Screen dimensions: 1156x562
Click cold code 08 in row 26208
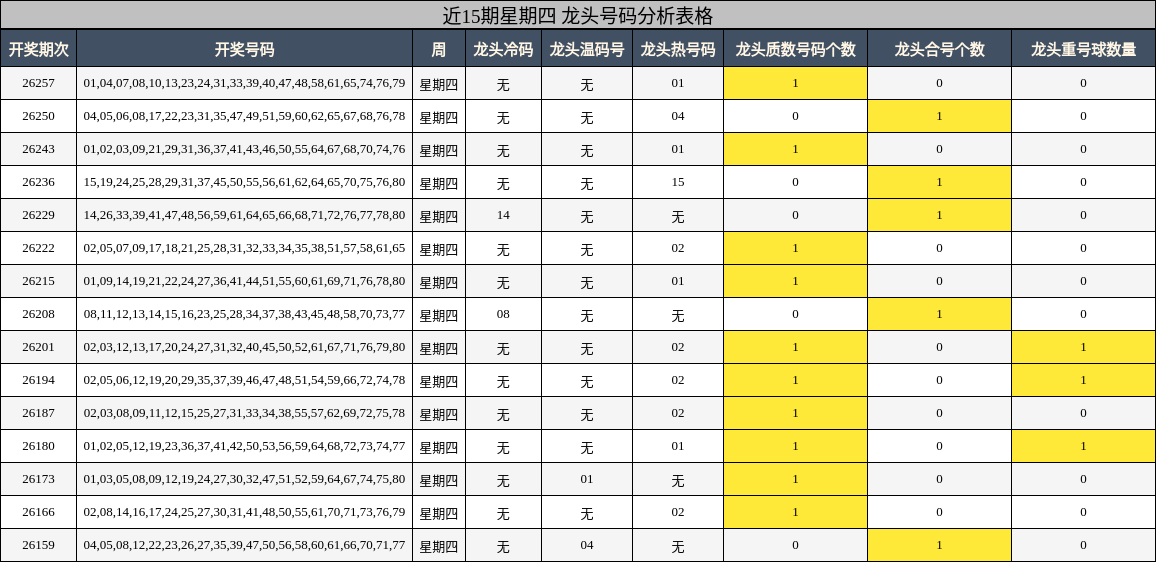503,314
